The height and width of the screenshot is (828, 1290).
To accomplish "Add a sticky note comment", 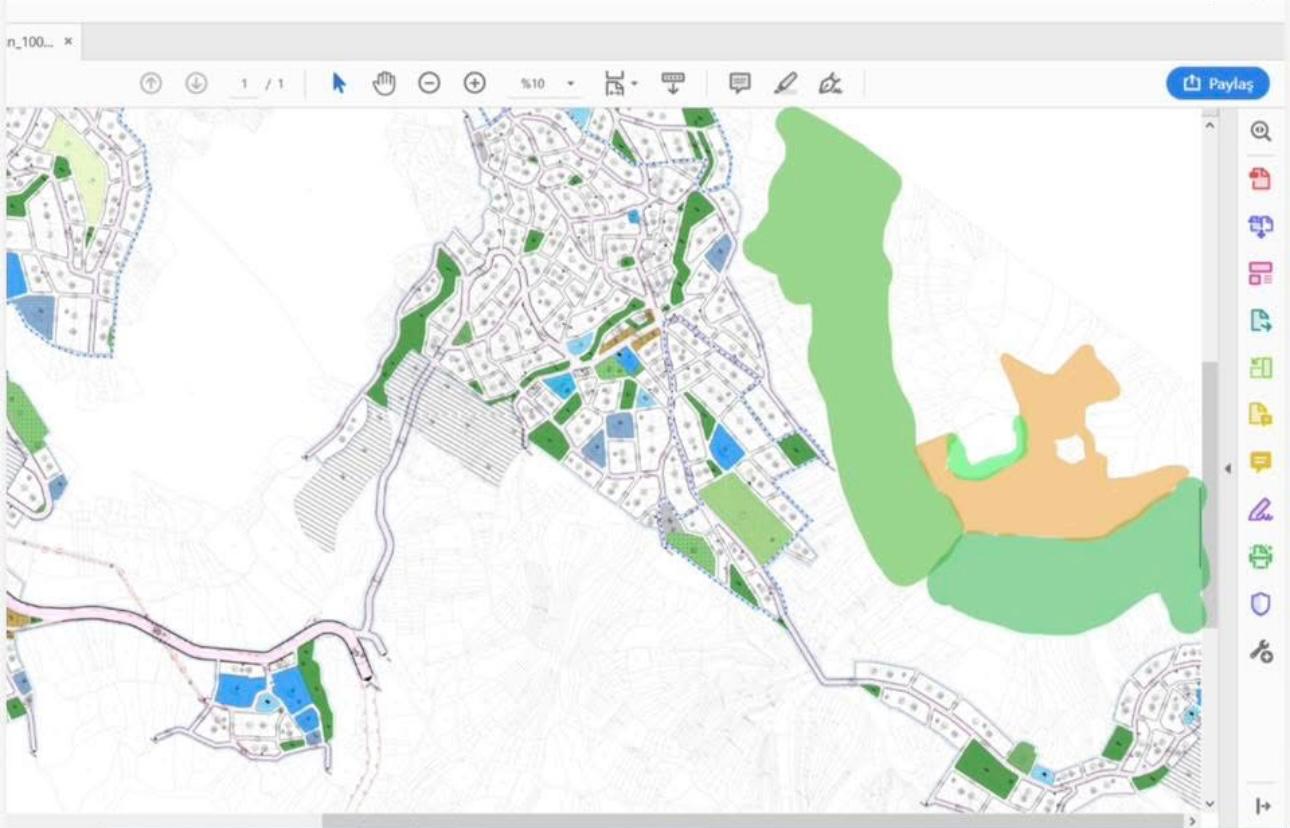I will [740, 84].
